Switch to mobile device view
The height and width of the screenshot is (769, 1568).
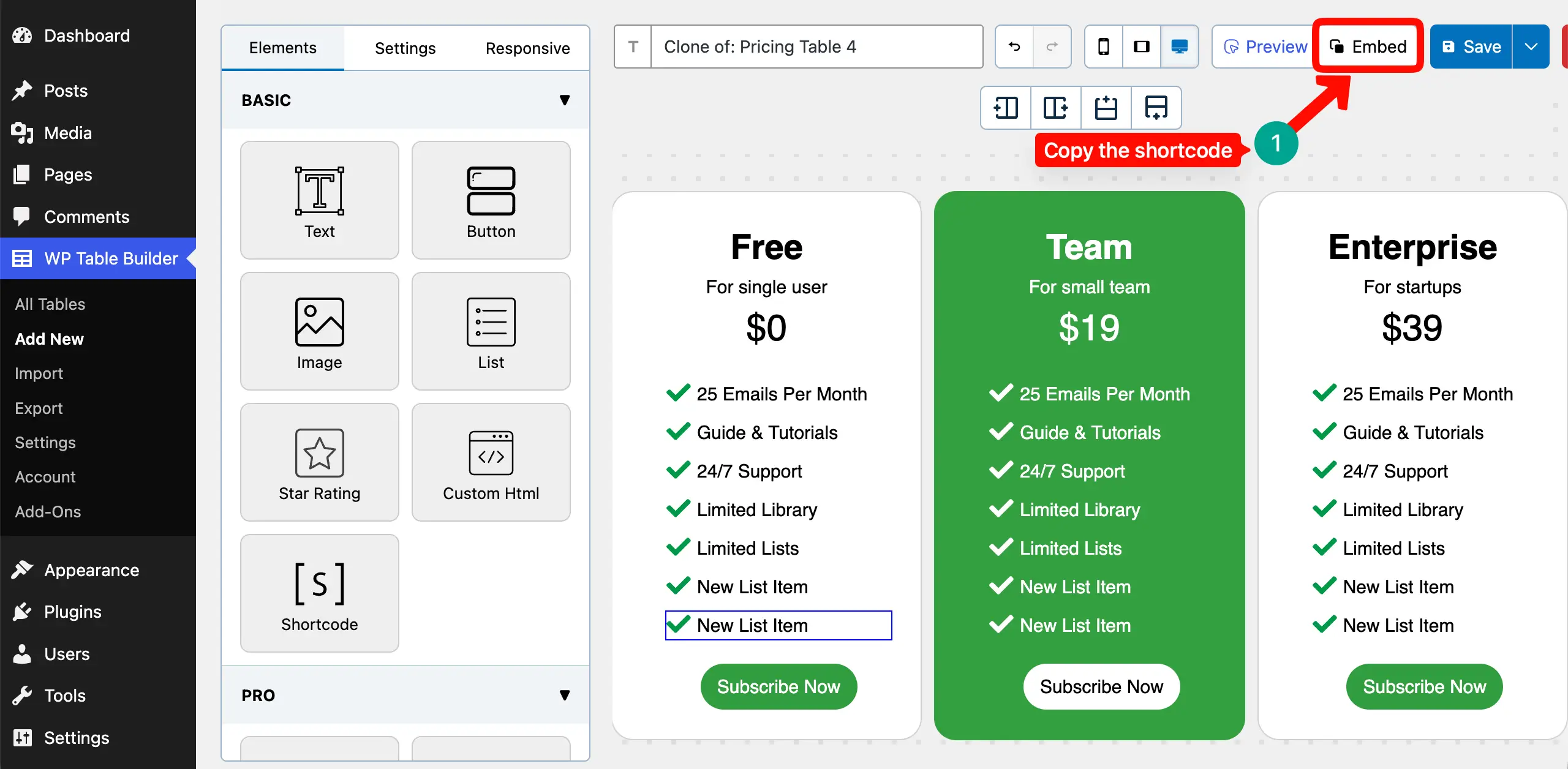[1103, 47]
